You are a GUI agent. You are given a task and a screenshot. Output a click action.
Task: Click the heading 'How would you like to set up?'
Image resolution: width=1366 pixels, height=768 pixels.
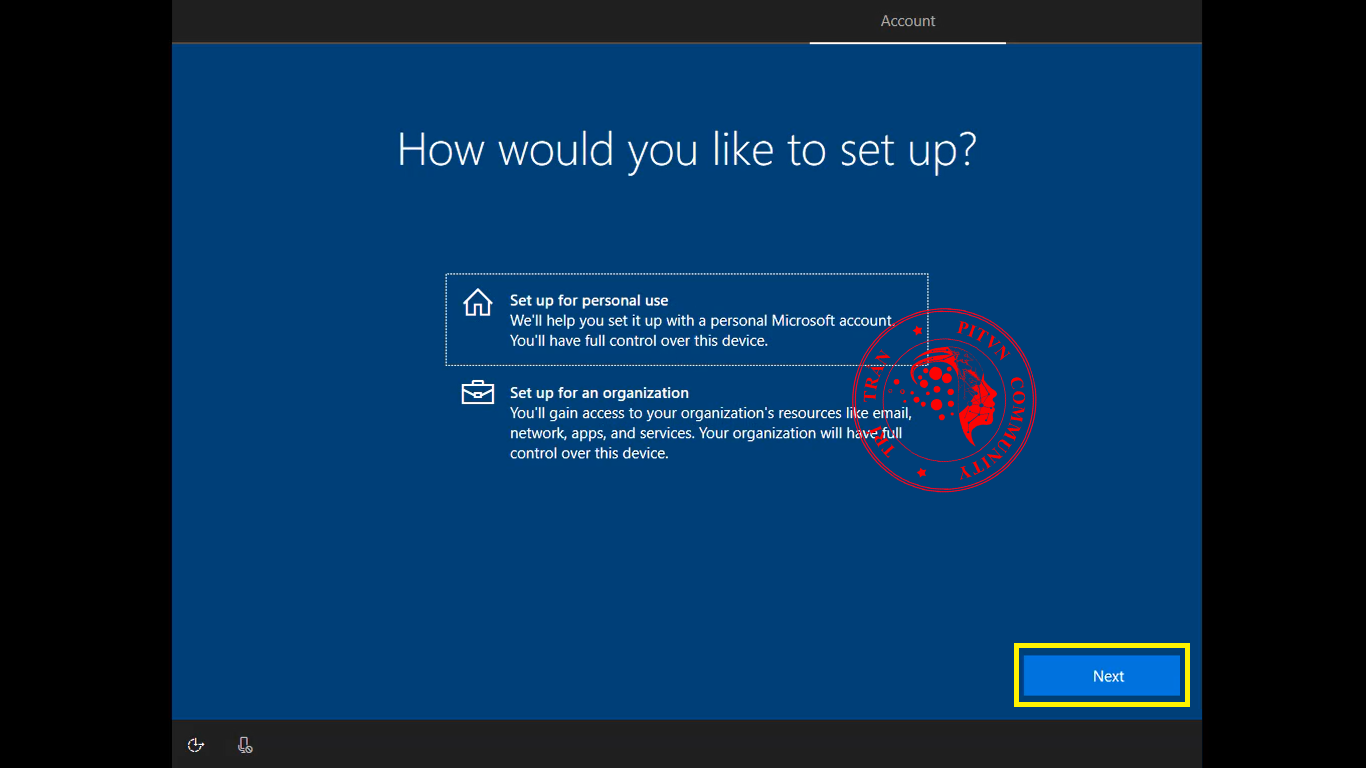click(687, 150)
